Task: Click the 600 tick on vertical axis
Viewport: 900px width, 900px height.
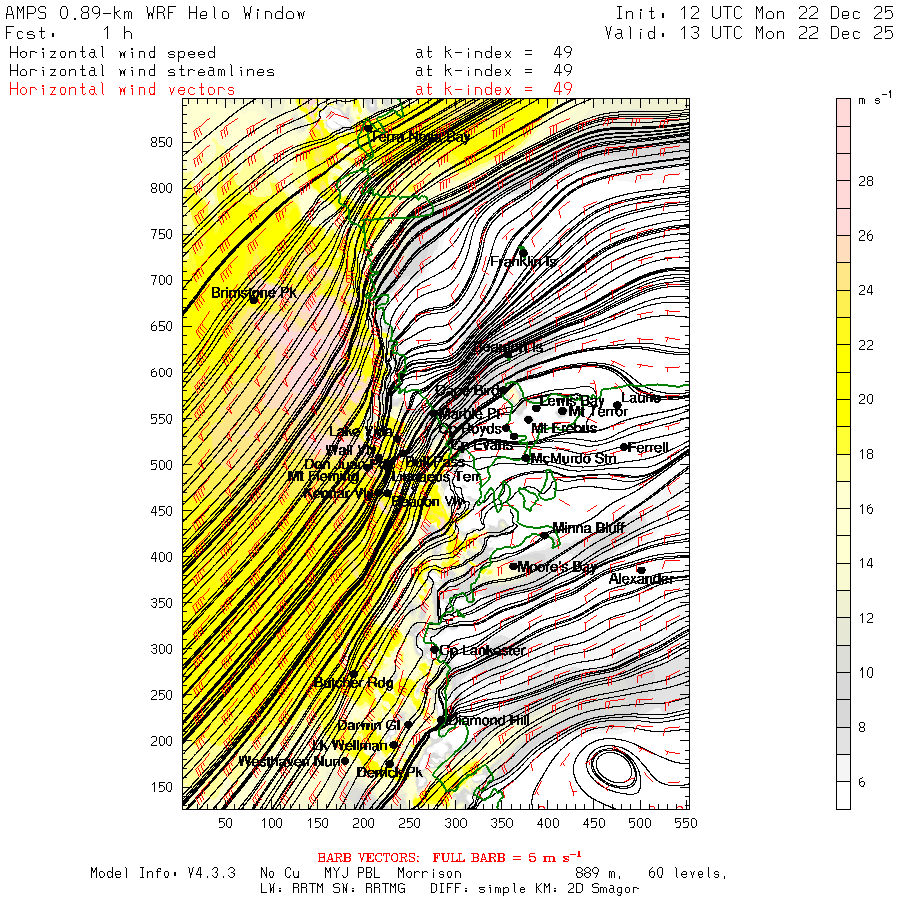Action: [x=161, y=373]
